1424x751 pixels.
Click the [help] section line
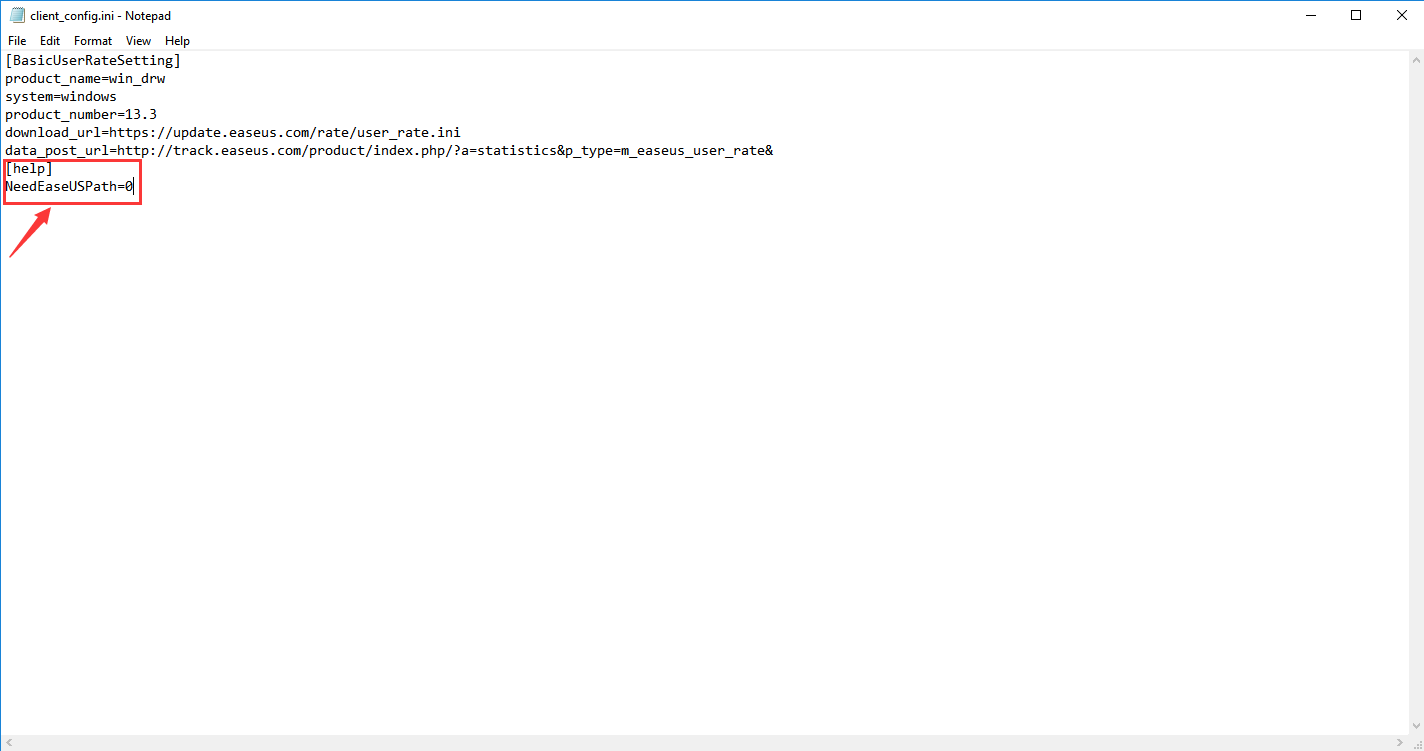pos(29,168)
